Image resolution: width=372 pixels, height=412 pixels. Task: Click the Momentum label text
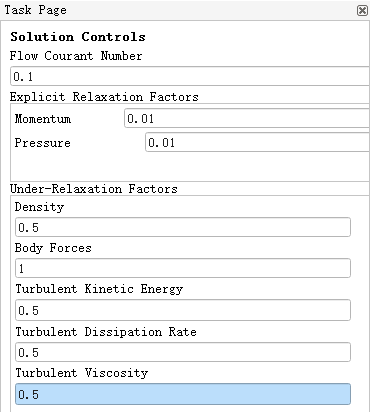coord(43,119)
